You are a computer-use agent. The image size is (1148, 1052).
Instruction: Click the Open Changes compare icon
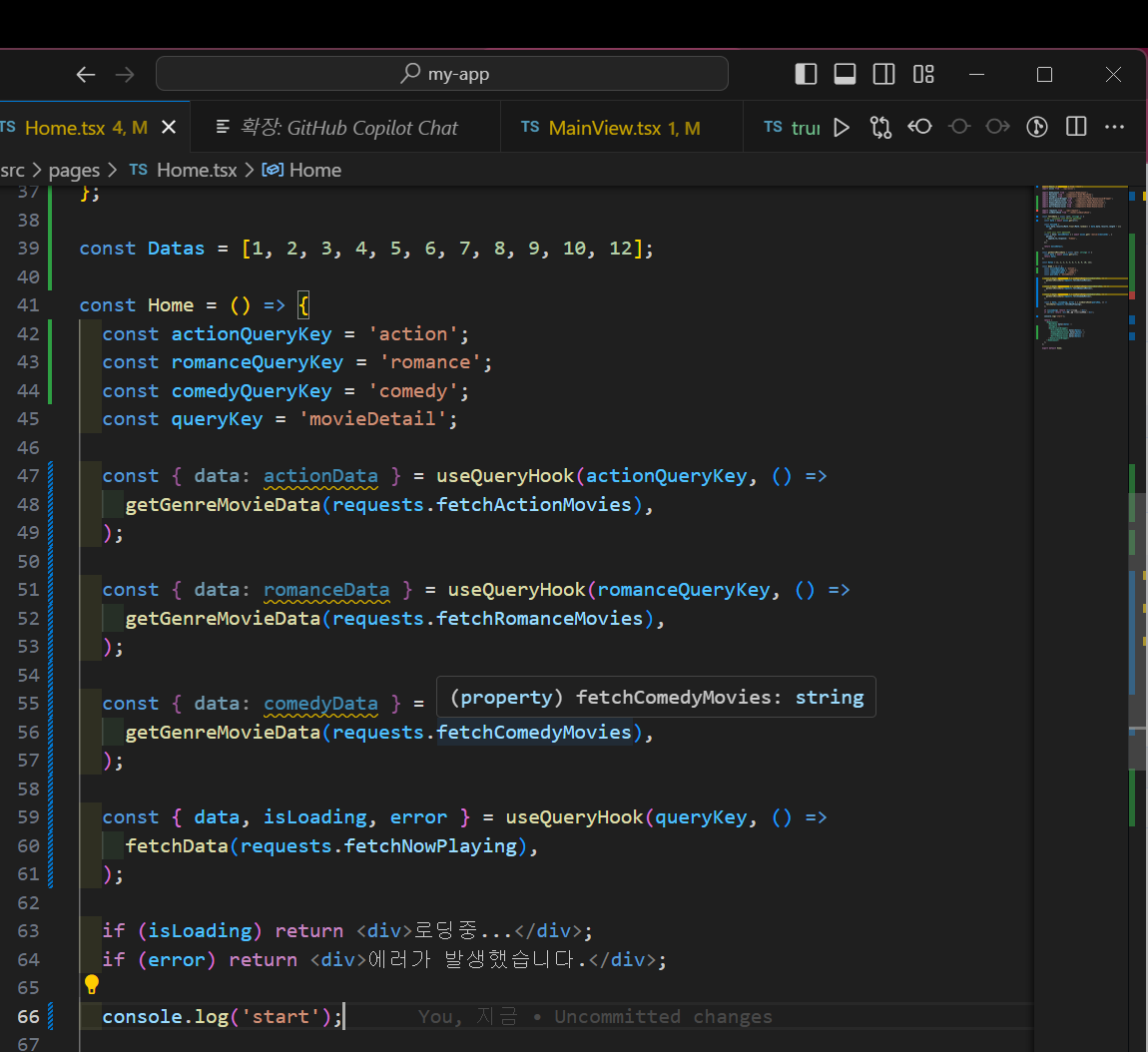(x=880, y=127)
